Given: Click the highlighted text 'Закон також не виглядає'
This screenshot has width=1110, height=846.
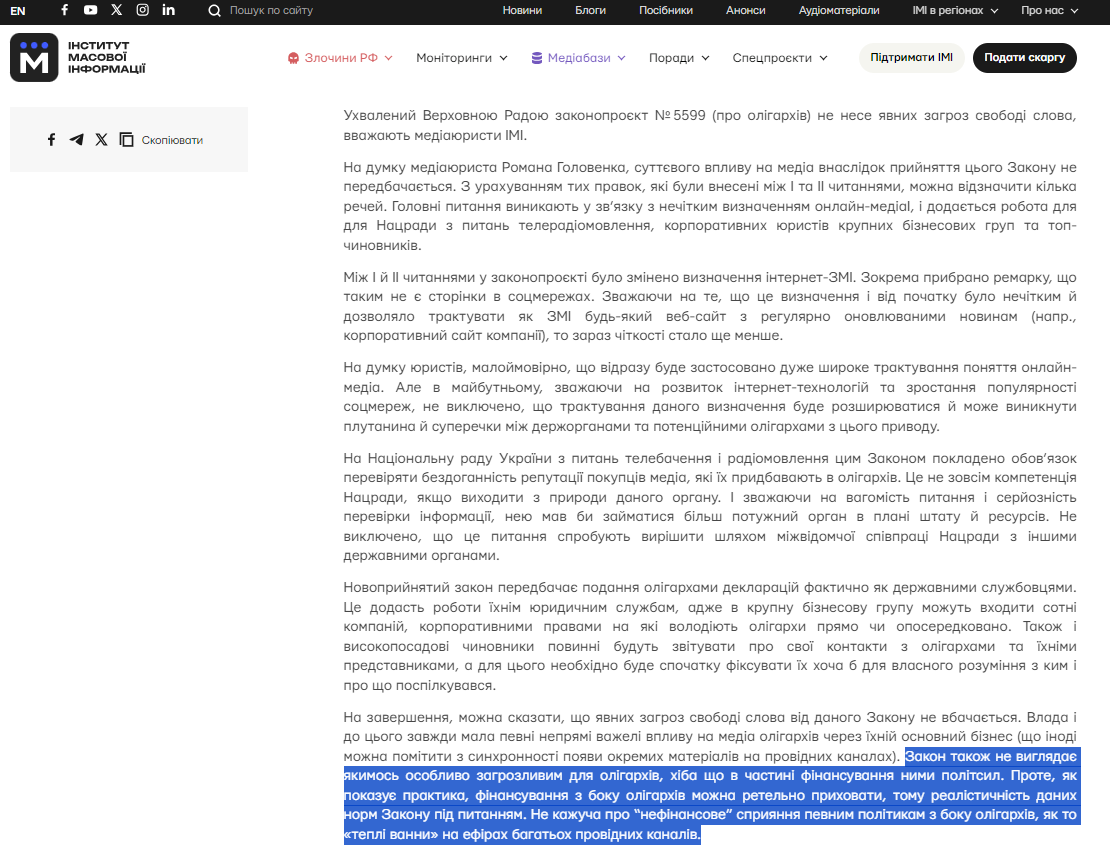Looking at the screenshot, I should 990,756.
